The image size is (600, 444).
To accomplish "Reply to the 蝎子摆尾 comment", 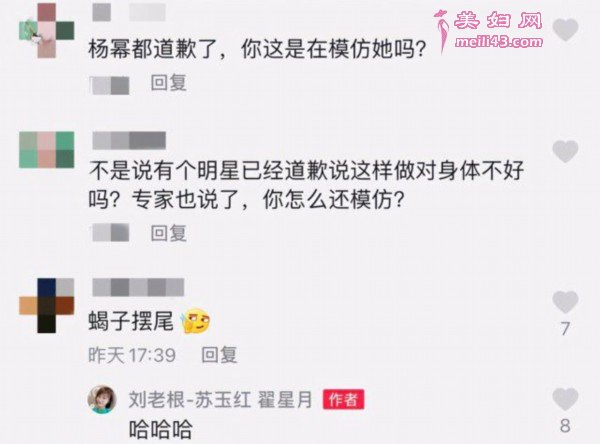I will (x=219, y=355).
